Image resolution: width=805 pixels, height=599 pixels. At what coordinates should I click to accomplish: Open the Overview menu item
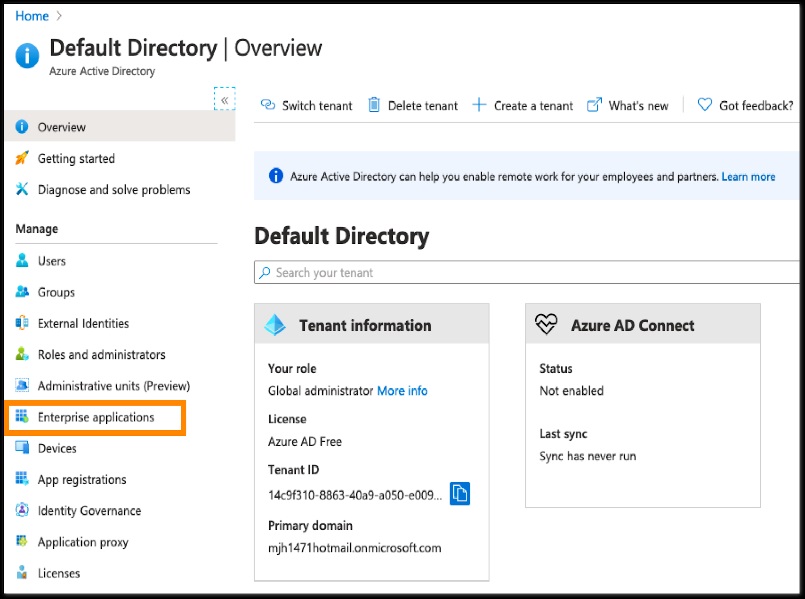(120, 126)
